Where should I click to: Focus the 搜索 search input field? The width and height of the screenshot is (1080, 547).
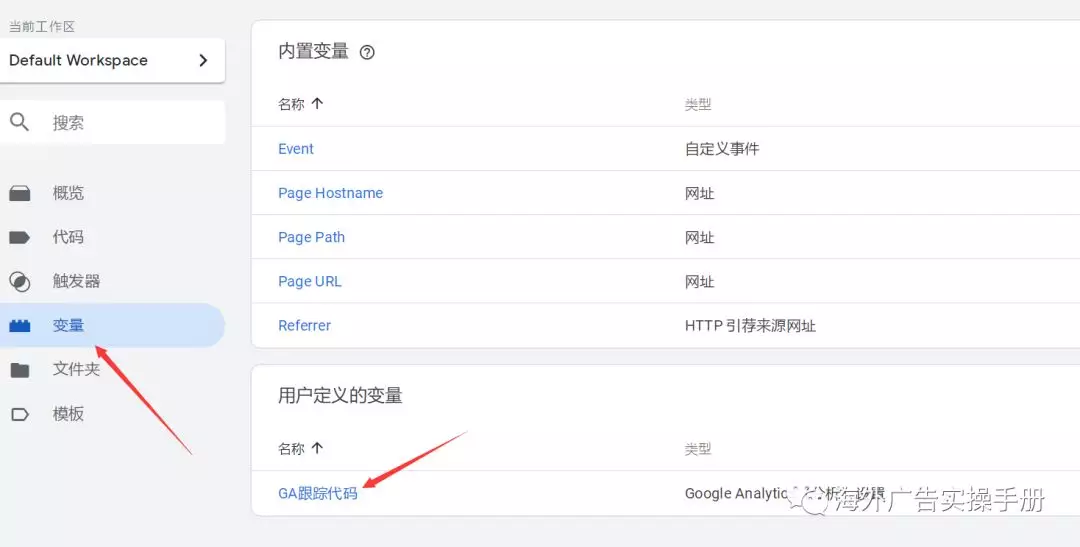tap(130, 123)
